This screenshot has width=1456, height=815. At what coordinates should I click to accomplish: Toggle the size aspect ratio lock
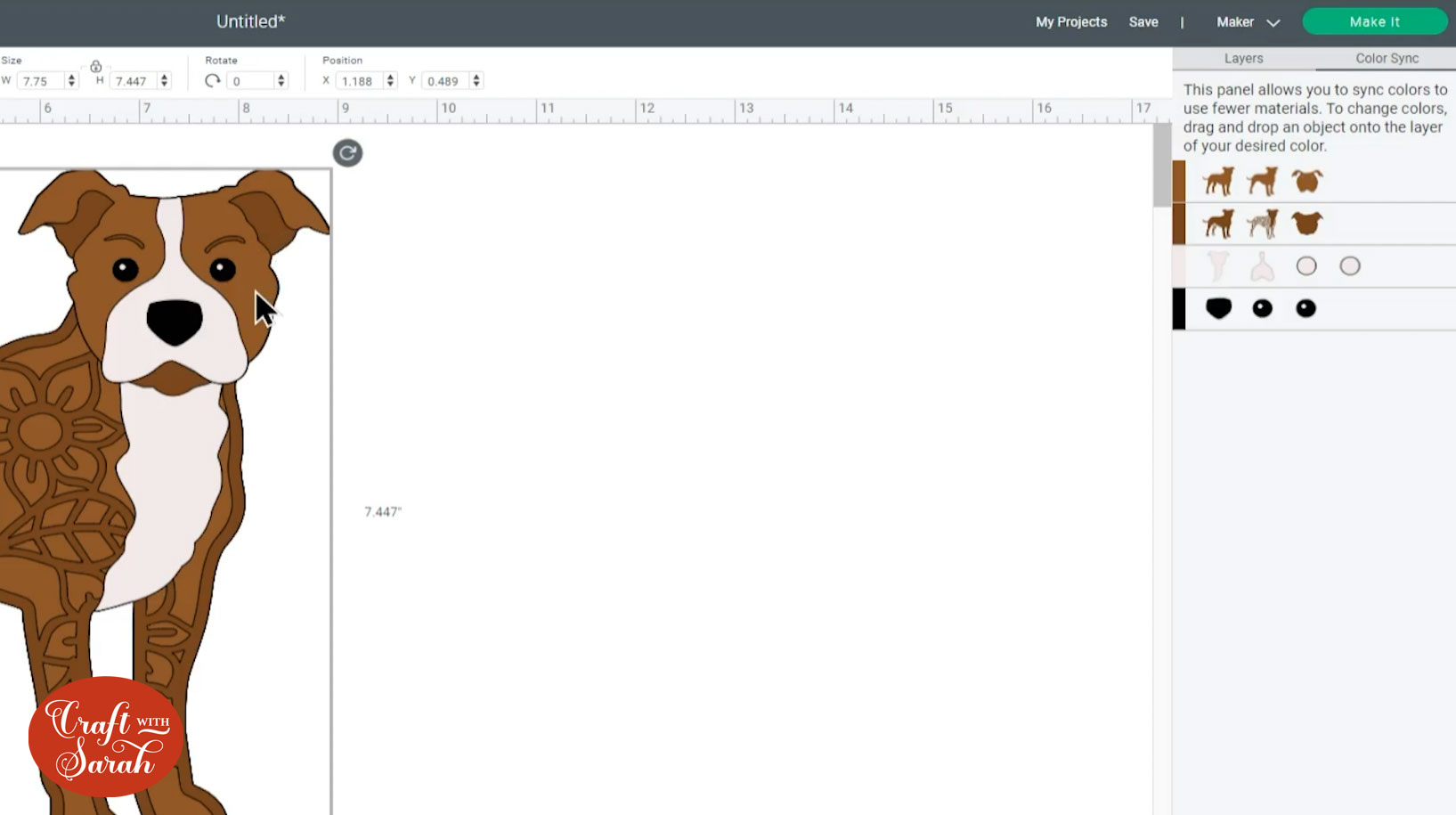96,67
